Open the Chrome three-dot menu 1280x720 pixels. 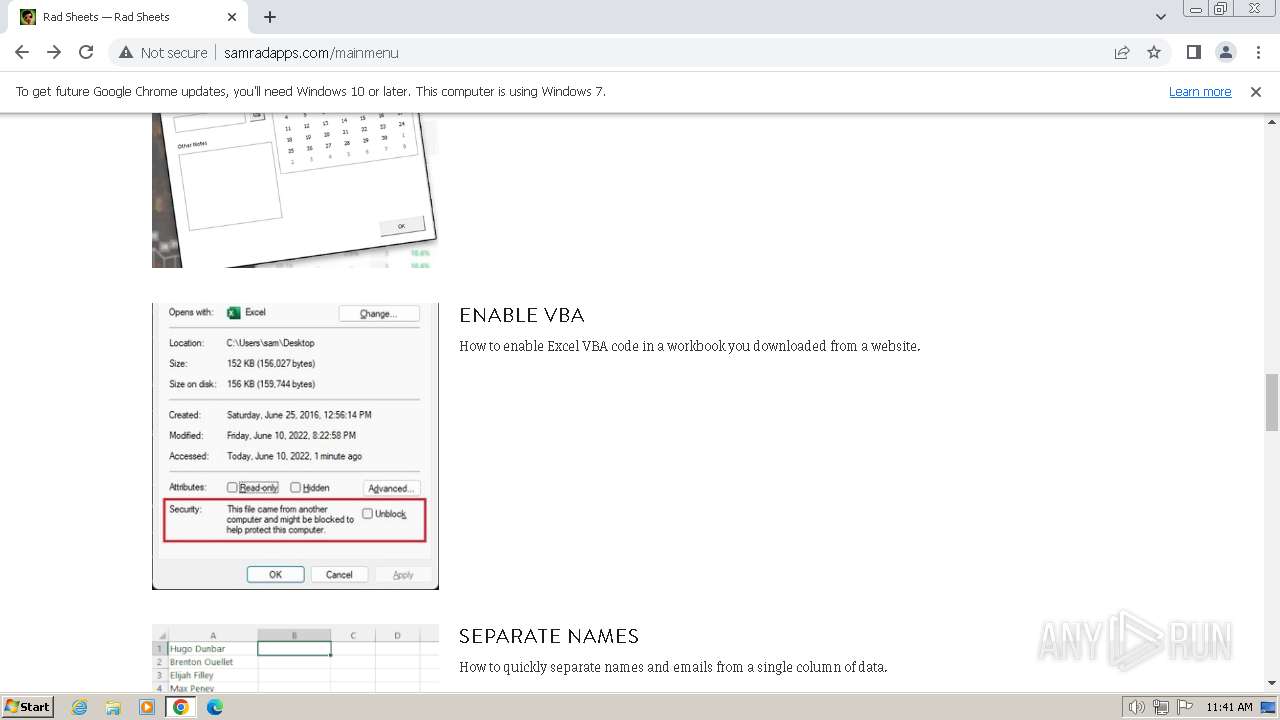[x=1258, y=53]
